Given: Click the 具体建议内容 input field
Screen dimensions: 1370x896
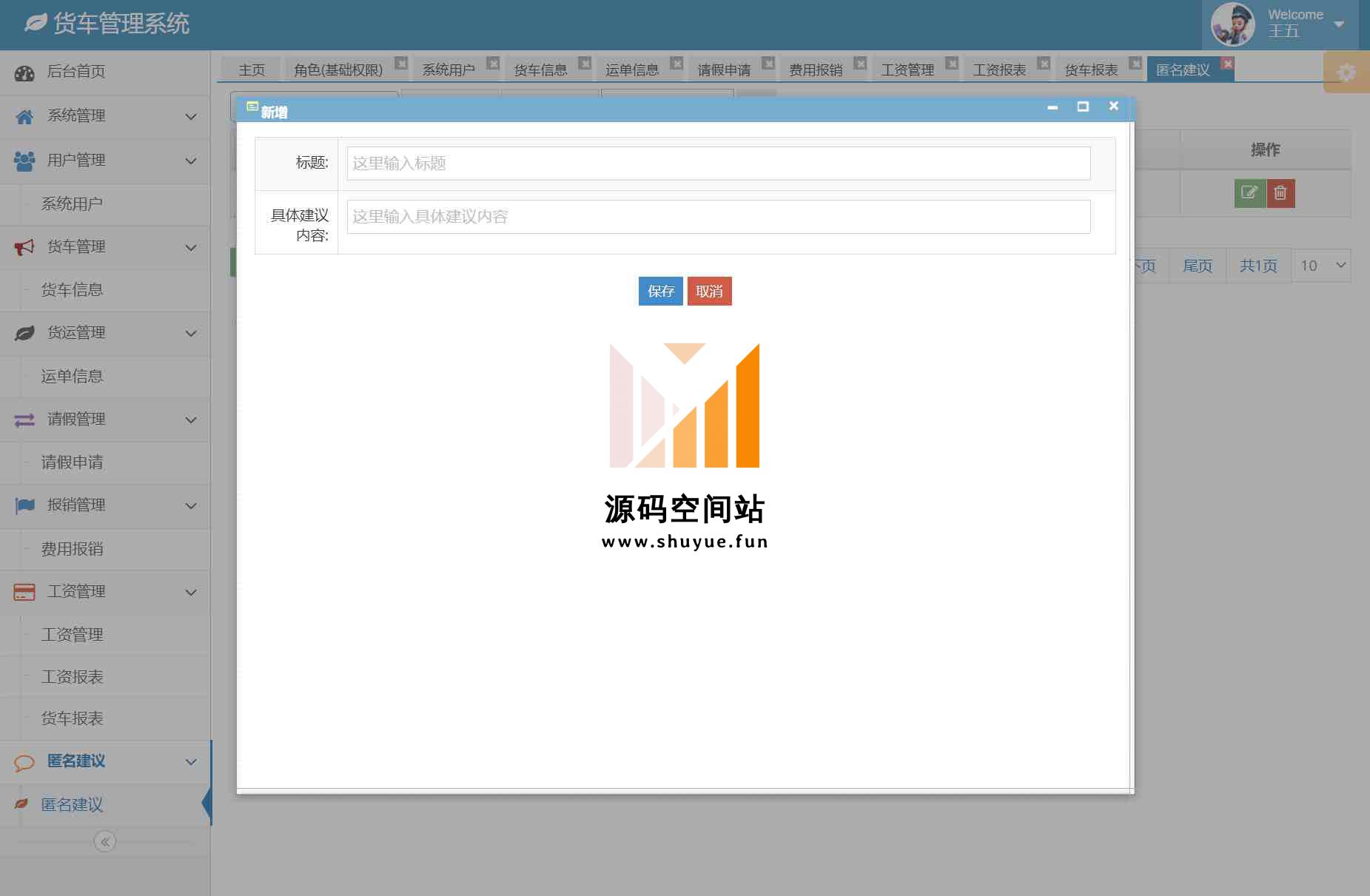Looking at the screenshot, I should [719, 217].
